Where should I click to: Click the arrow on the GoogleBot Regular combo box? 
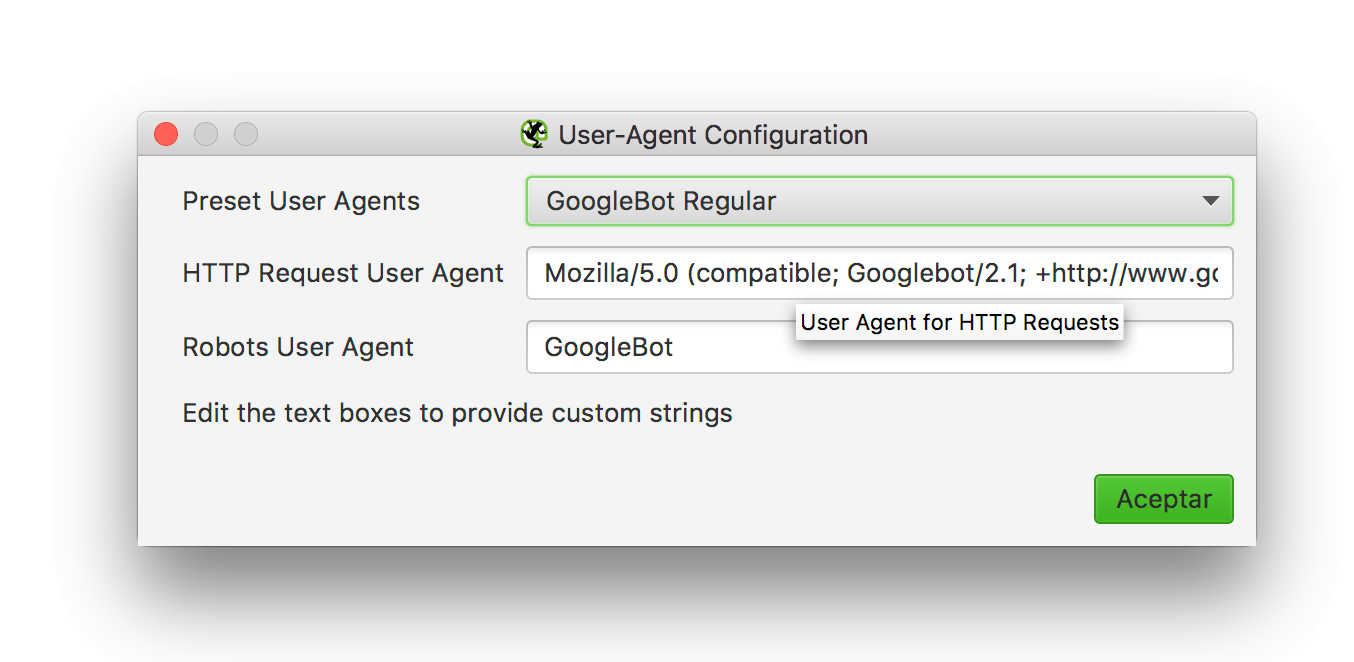[1210, 201]
